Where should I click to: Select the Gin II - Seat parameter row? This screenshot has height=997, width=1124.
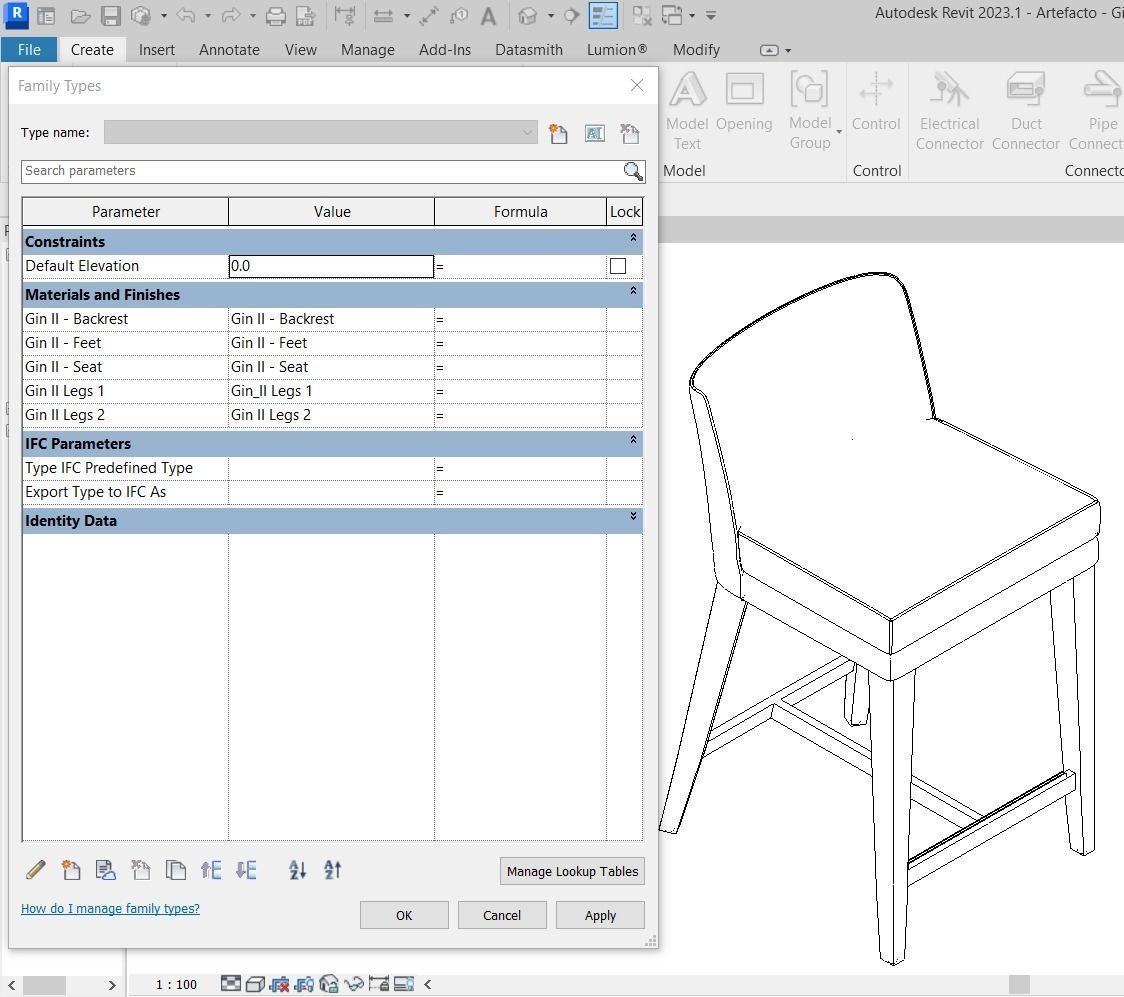(x=332, y=367)
